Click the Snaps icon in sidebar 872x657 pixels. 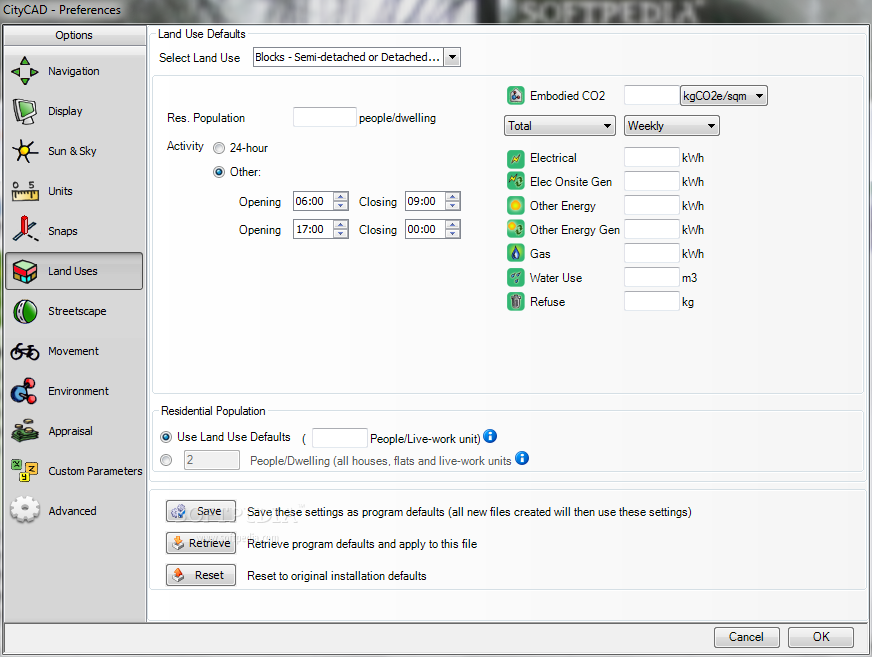pos(24,229)
